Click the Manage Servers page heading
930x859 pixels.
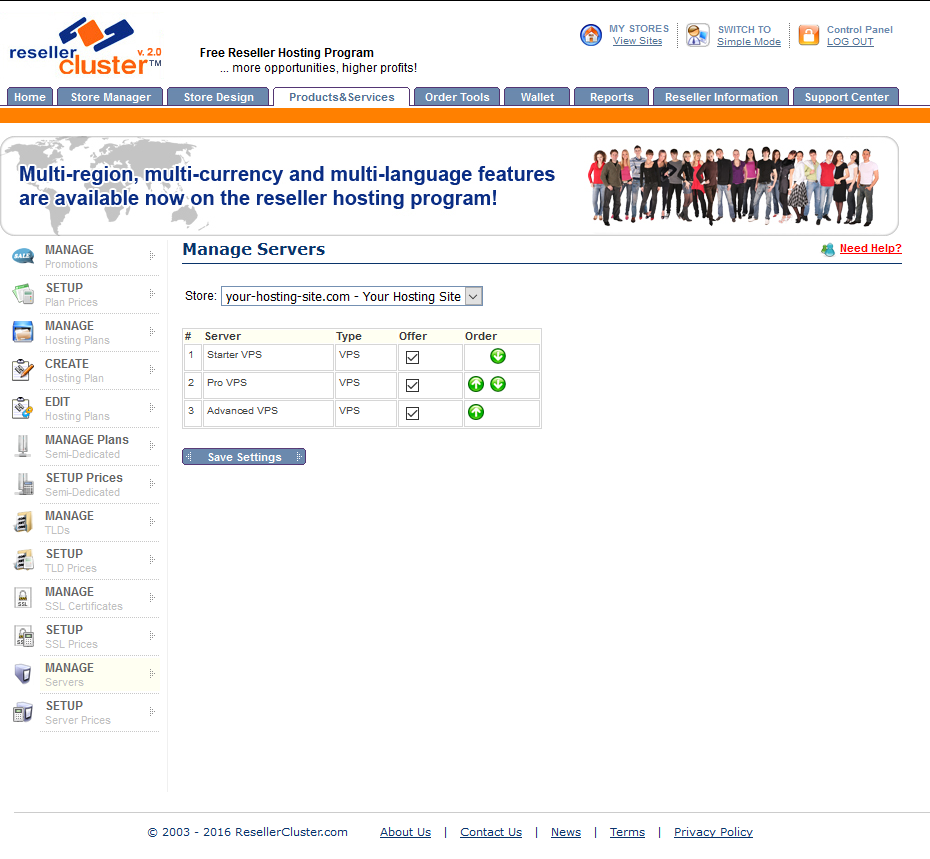253,249
